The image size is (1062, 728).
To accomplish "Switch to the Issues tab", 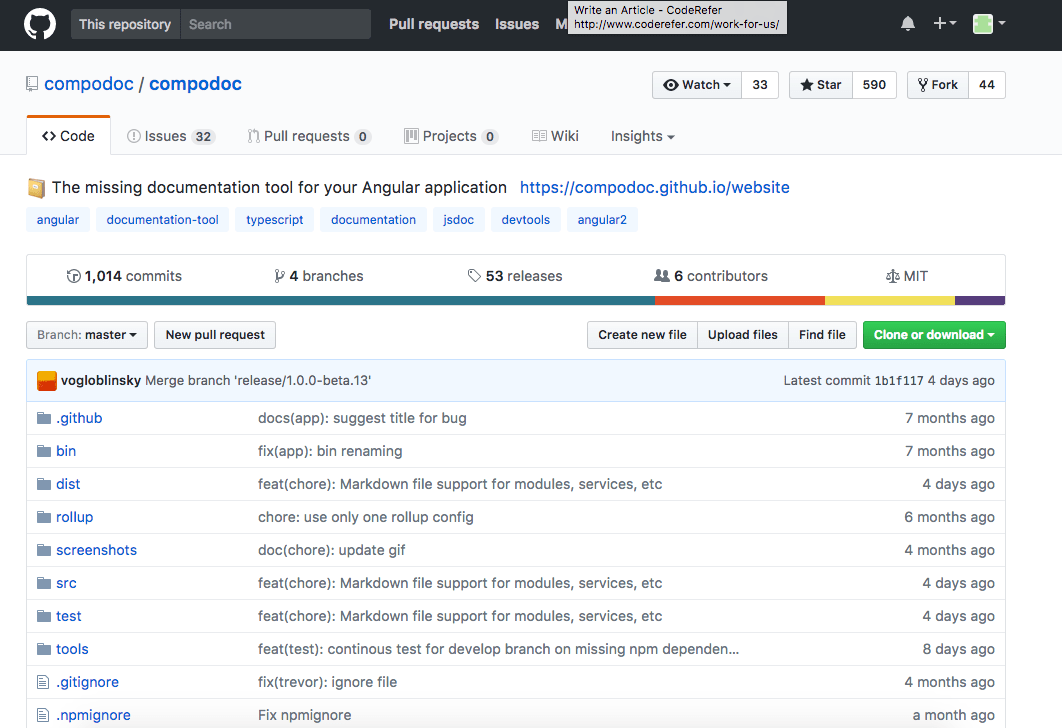I will pos(171,136).
